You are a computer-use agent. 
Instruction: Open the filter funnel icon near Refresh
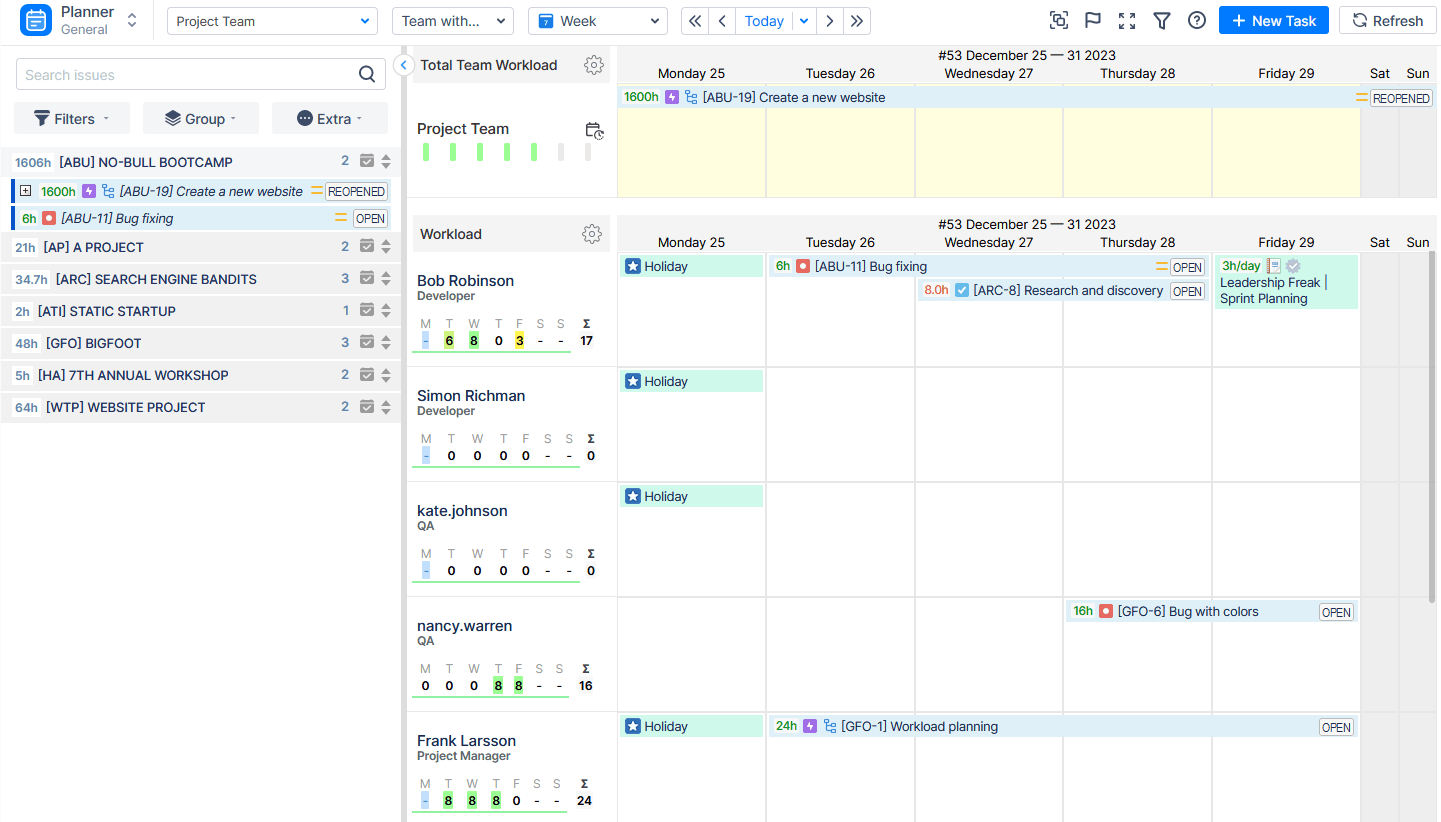tap(1161, 20)
